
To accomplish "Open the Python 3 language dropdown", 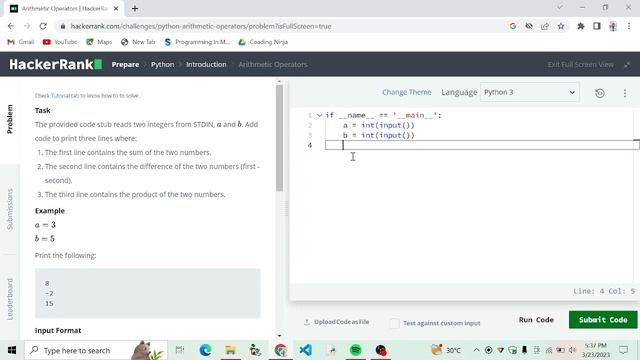I will pos(529,92).
